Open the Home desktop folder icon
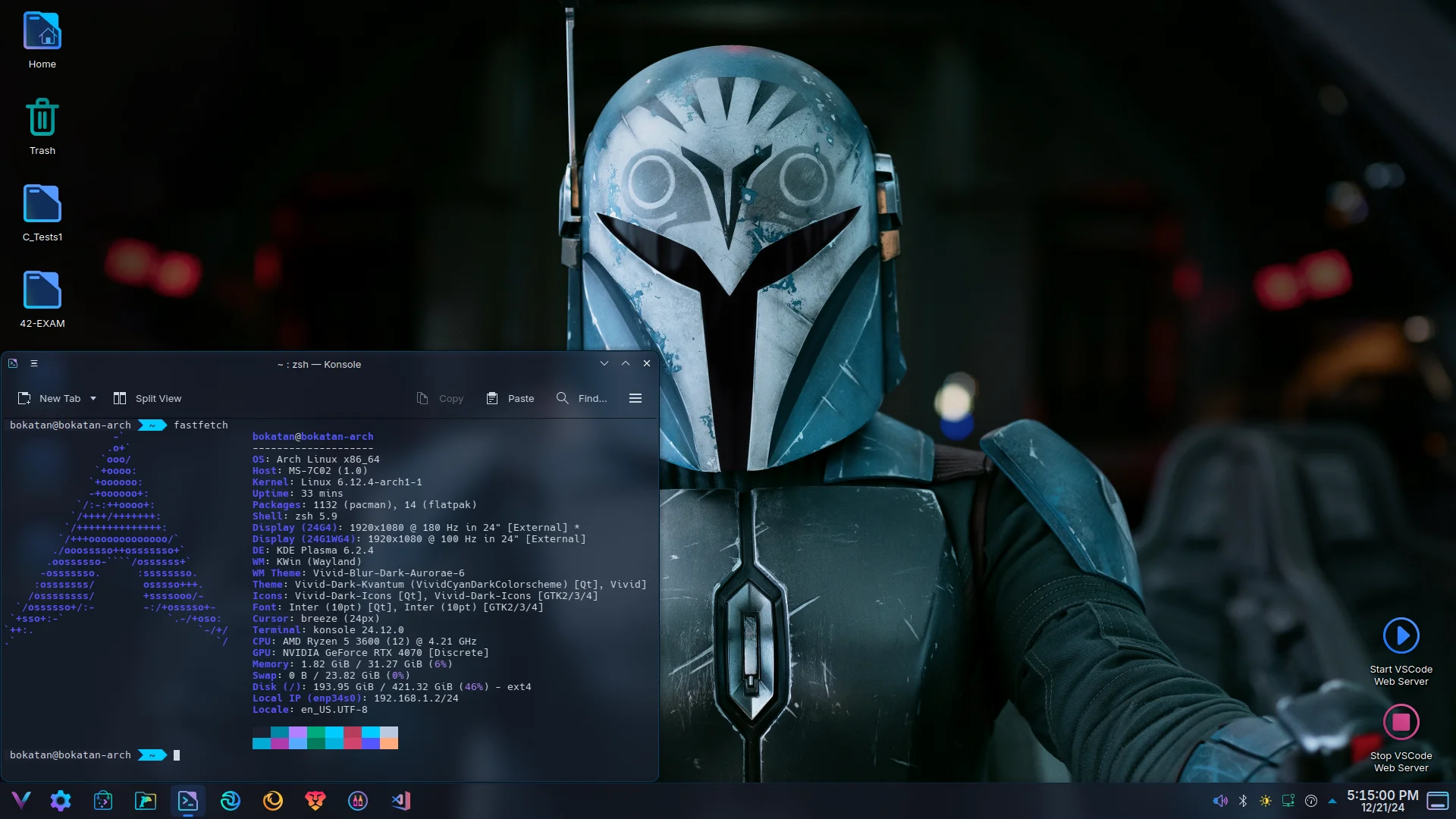This screenshot has height=819, width=1456. [x=42, y=31]
